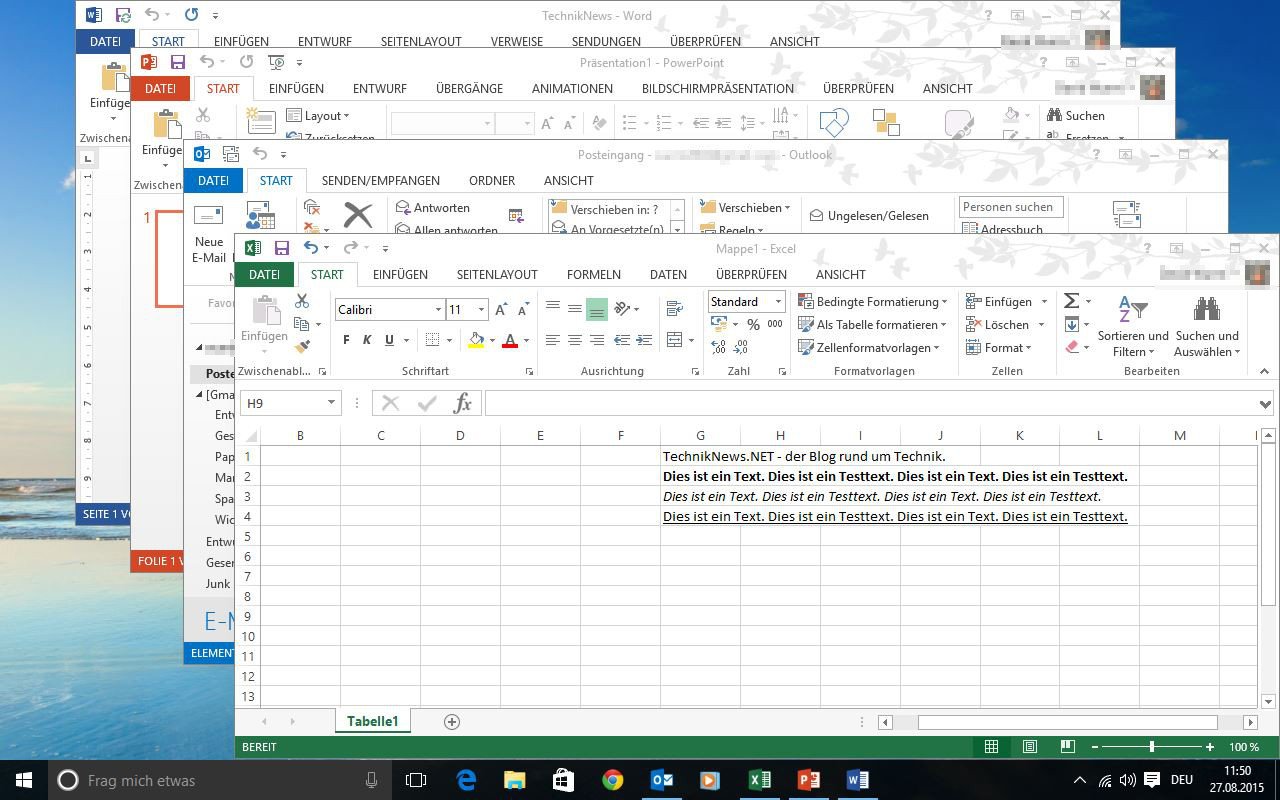Merge and center cells icon

pyautogui.click(x=674, y=340)
